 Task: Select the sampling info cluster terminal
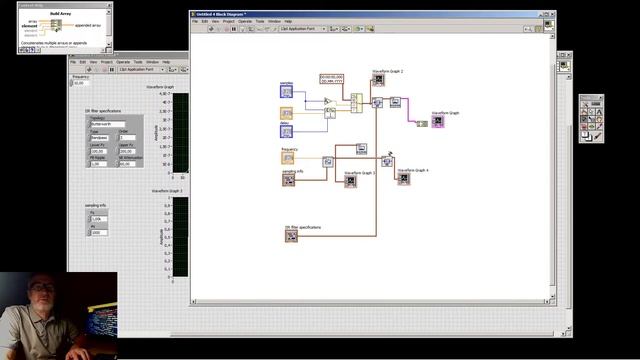(289, 180)
